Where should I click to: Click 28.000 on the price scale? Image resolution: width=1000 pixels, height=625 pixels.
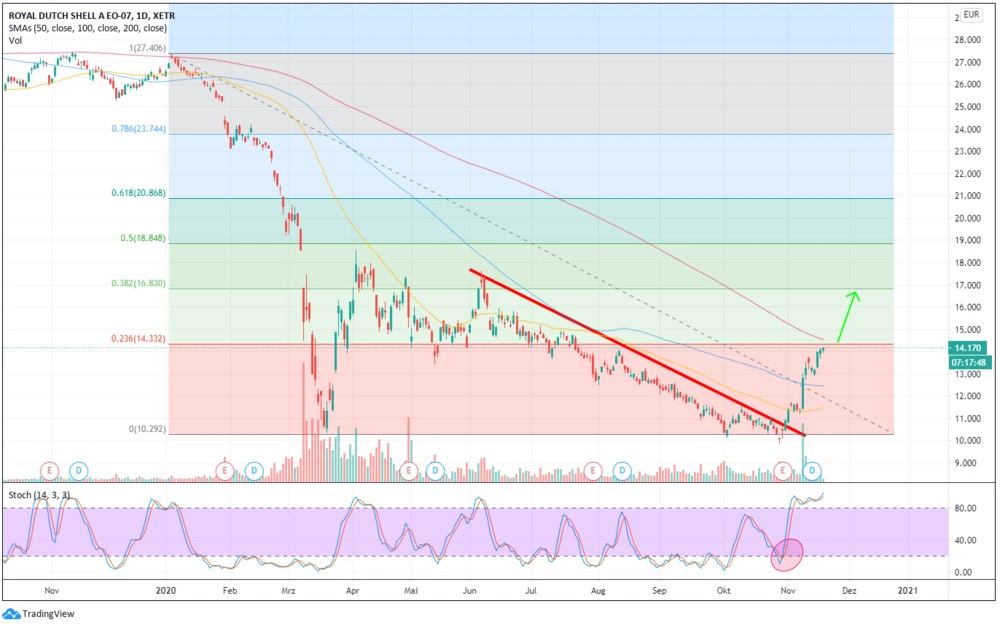(968, 40)
